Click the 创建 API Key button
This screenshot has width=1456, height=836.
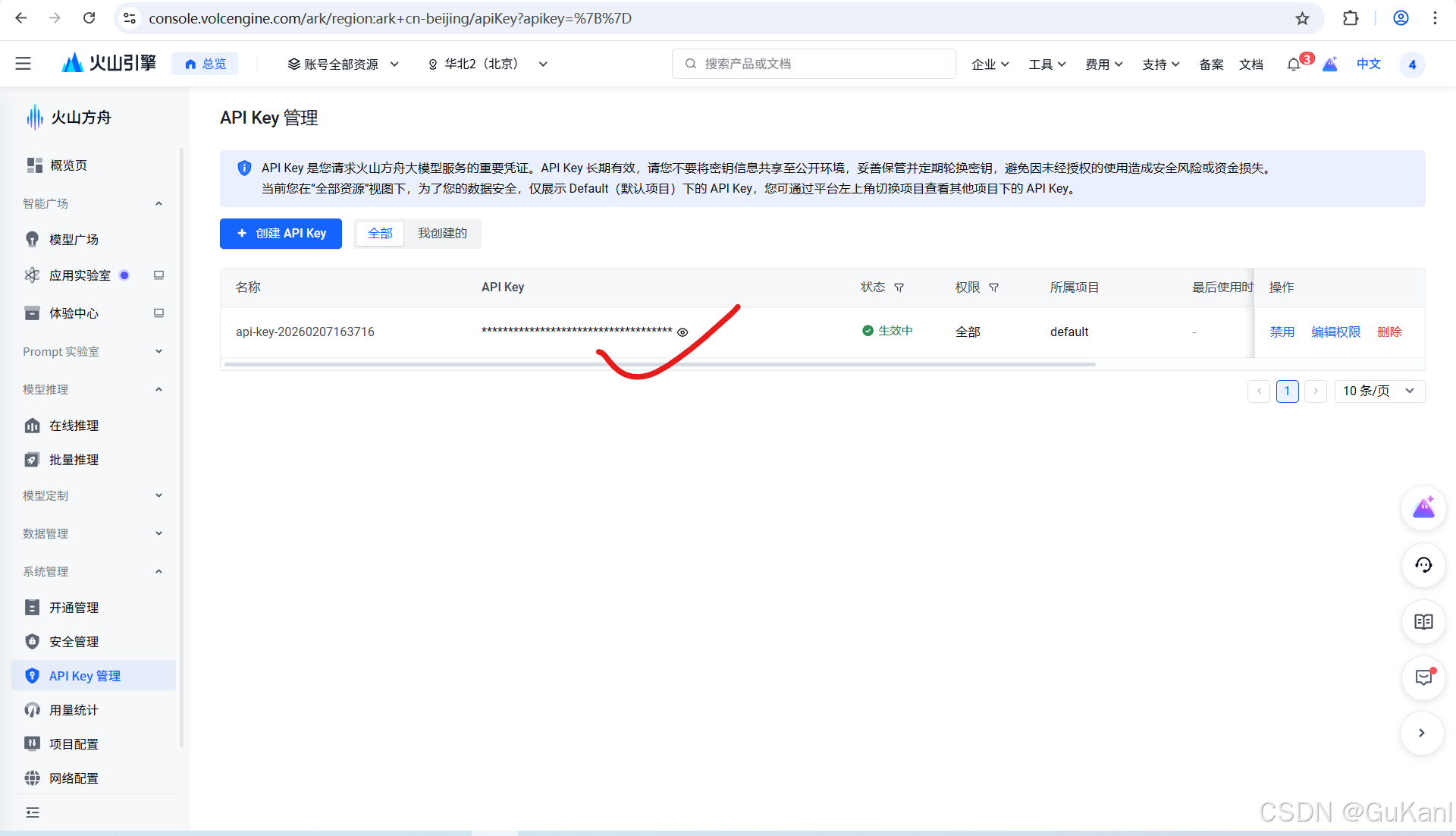click(280, 233)
